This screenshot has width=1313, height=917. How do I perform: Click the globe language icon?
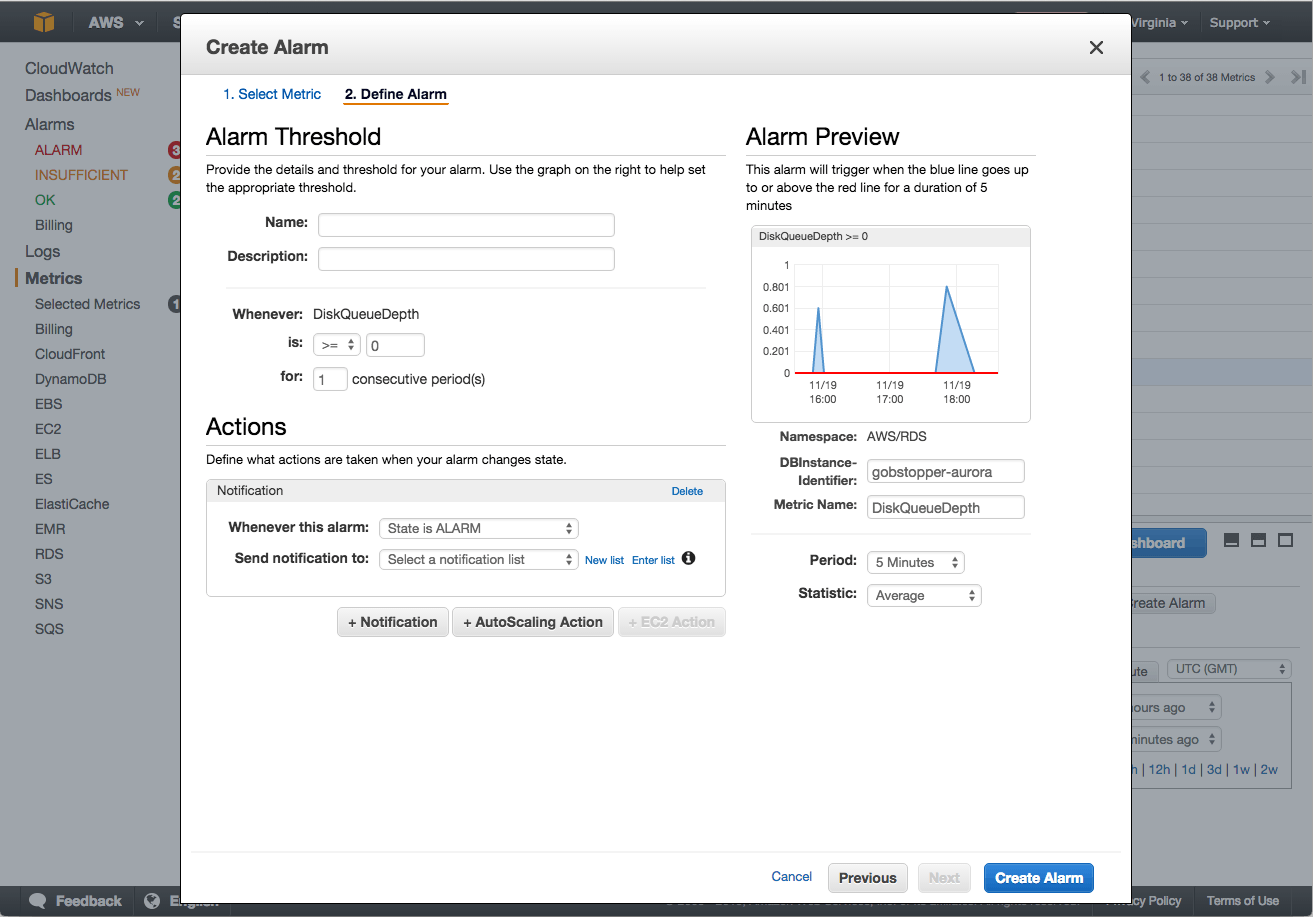pyautogui.click(x=152, y=901)
